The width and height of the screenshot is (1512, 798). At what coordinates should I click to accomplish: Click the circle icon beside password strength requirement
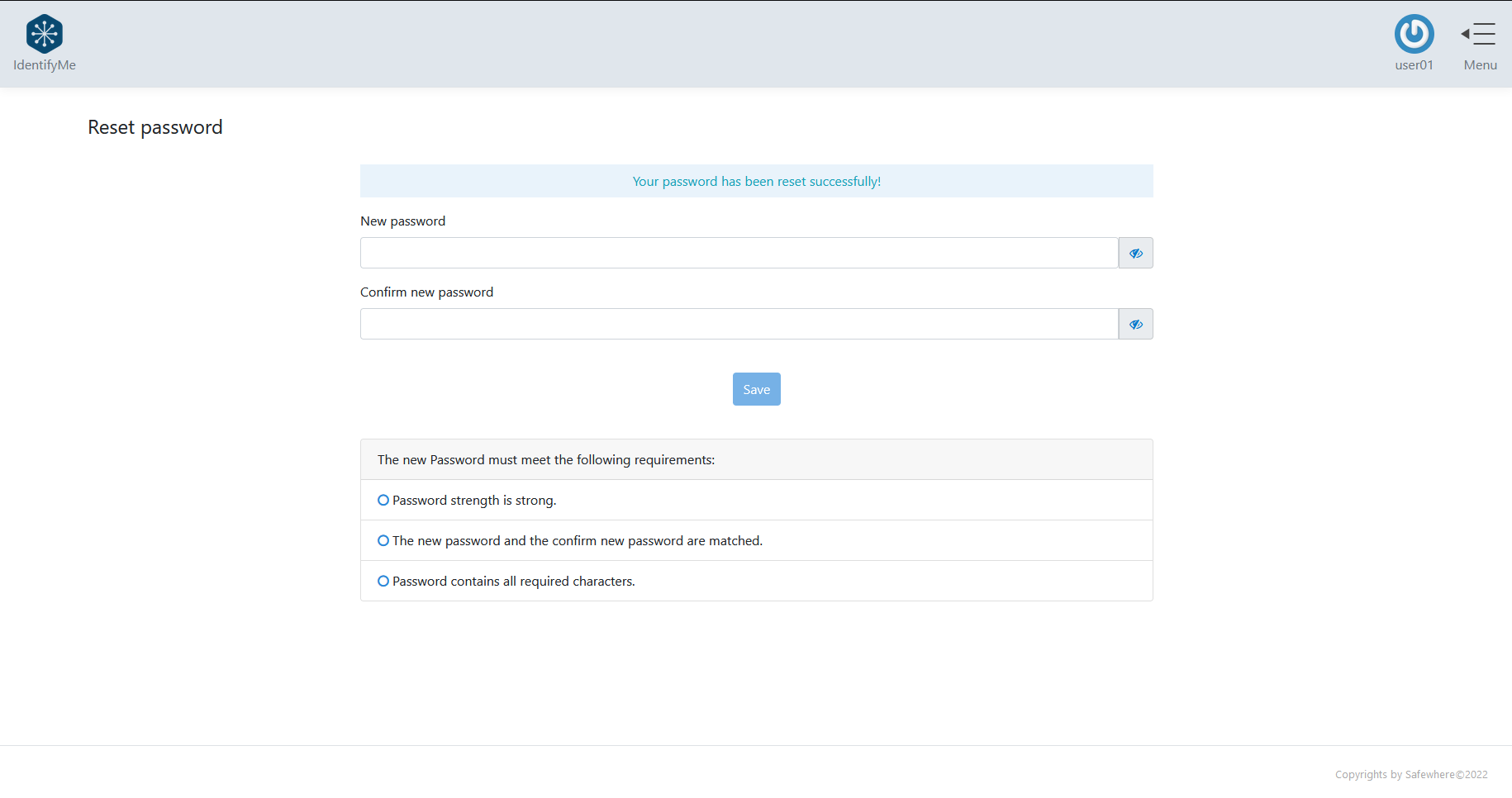pos(383,500)
